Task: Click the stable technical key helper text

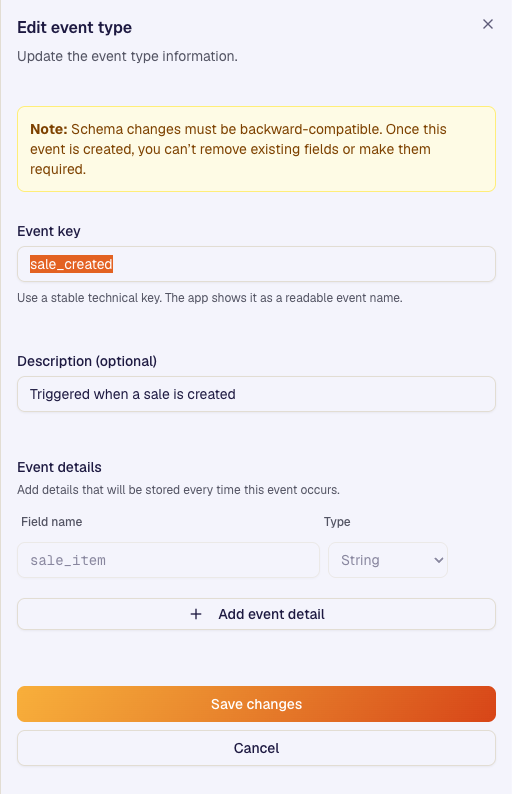Action: [x=210, y=298]
